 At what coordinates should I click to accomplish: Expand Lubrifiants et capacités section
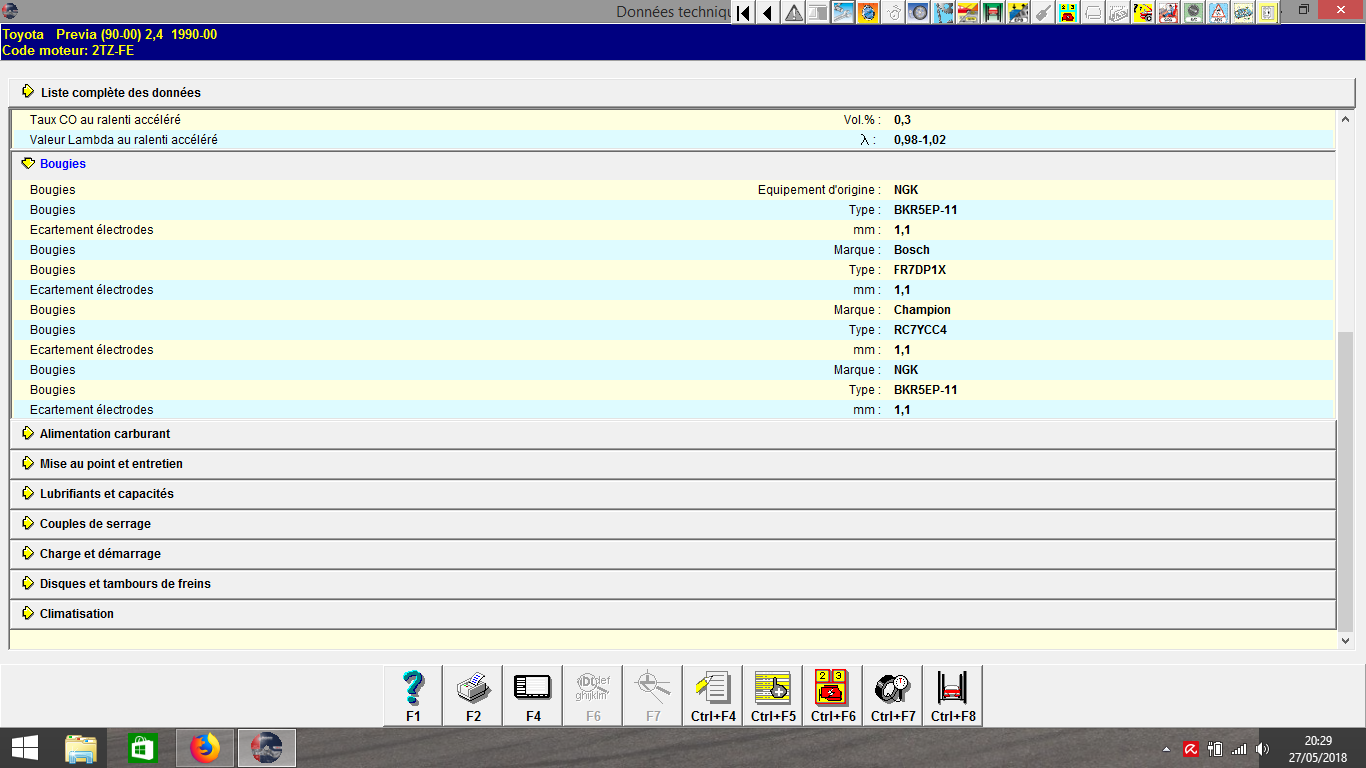coord(672,494)
